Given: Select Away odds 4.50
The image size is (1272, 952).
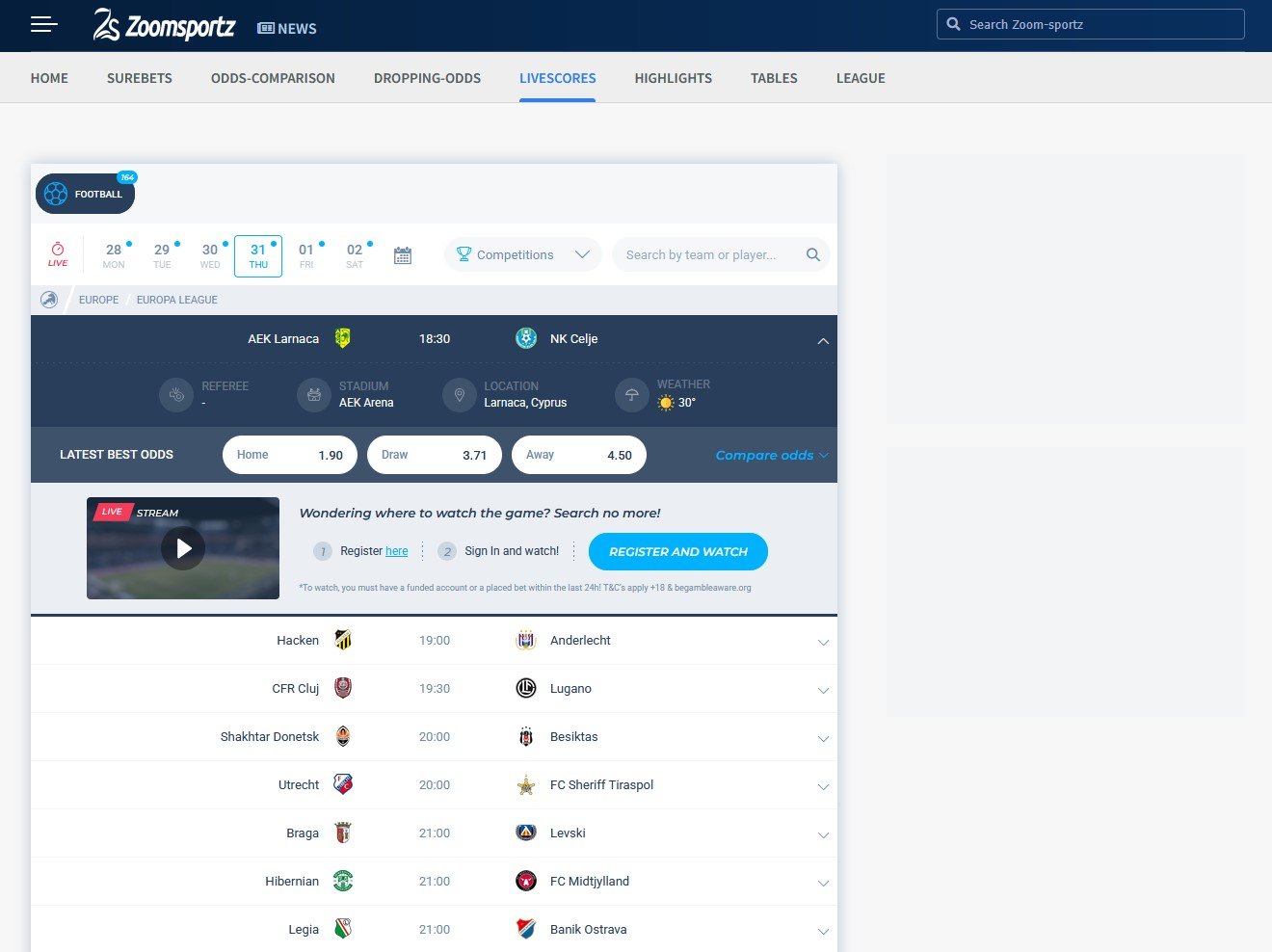Looking at the screenshot, I should tap(579, 455).
